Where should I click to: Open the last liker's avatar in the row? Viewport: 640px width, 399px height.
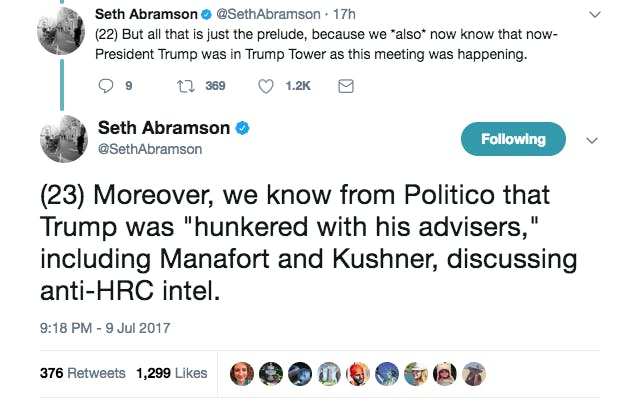473,374
